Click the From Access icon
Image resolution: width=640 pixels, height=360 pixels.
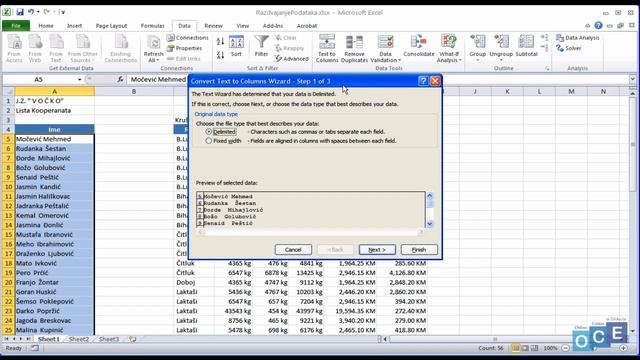point(14,49)
